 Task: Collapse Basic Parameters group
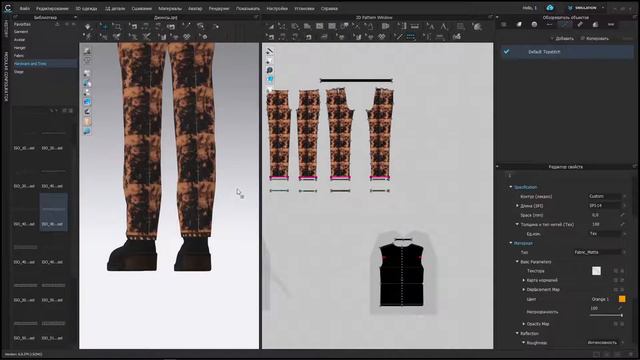517,262
